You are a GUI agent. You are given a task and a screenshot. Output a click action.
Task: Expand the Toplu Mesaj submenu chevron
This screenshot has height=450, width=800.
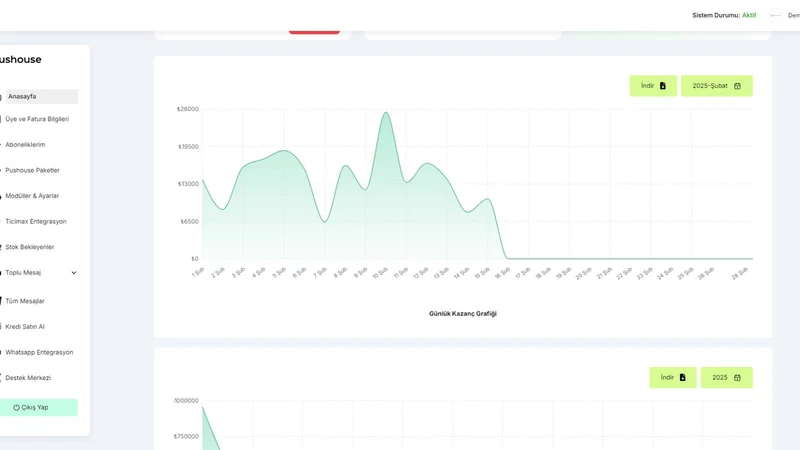(x=74, y=273)
